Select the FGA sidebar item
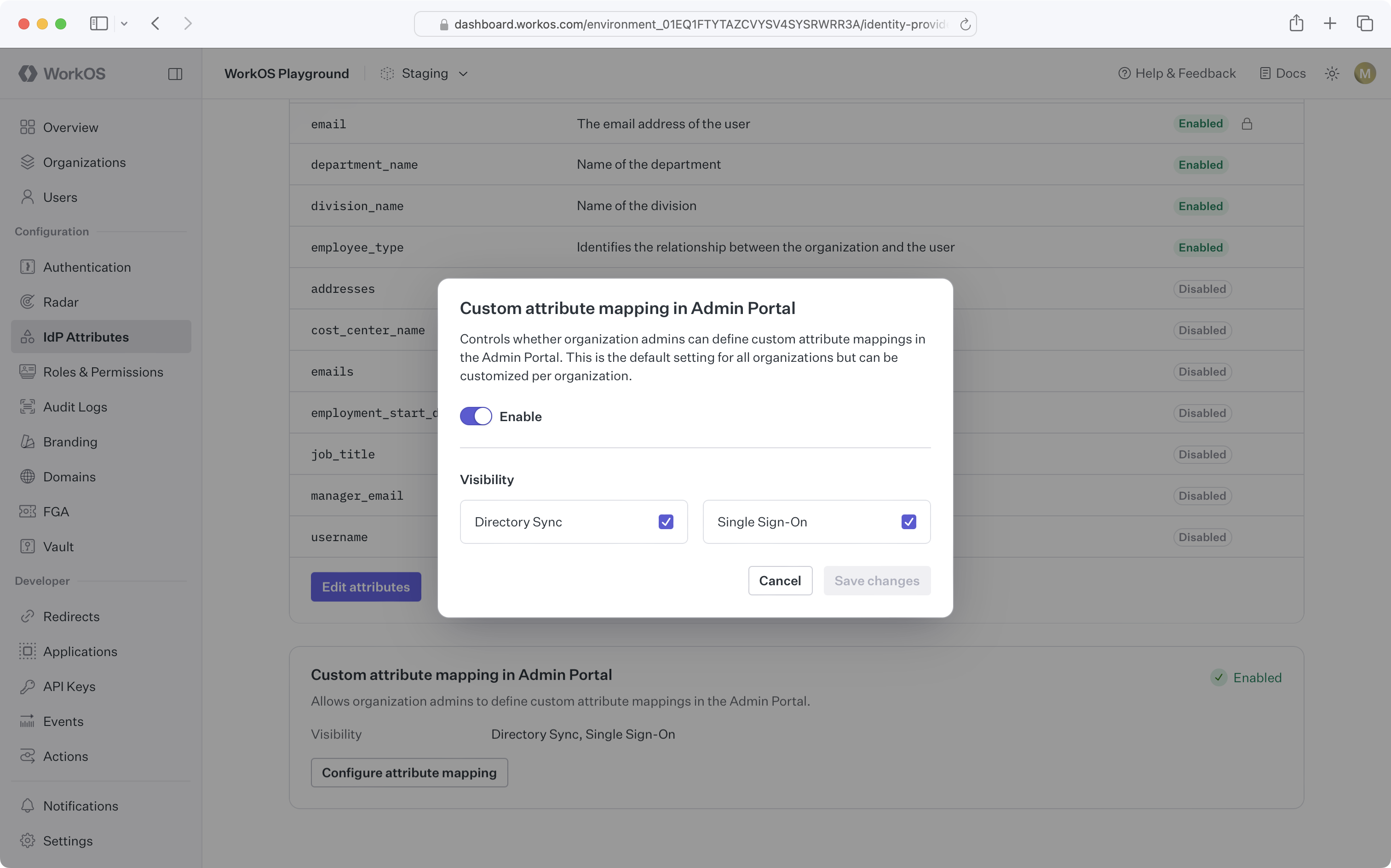The height and width of the screenshot is (868, 1391). (56, 511)
